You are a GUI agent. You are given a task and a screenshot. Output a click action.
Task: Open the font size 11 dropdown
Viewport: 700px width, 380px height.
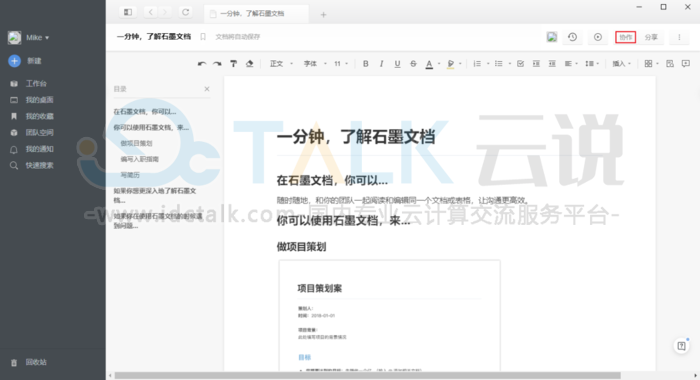click(341, 64)
